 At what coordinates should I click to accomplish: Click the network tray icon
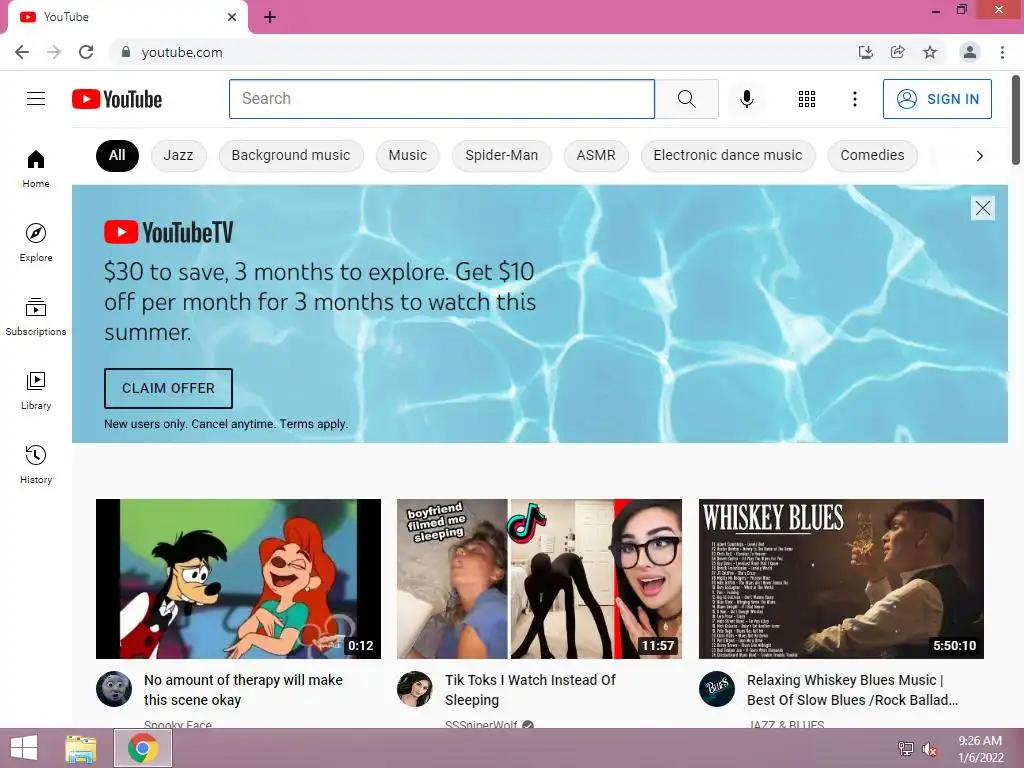(905, 749)
